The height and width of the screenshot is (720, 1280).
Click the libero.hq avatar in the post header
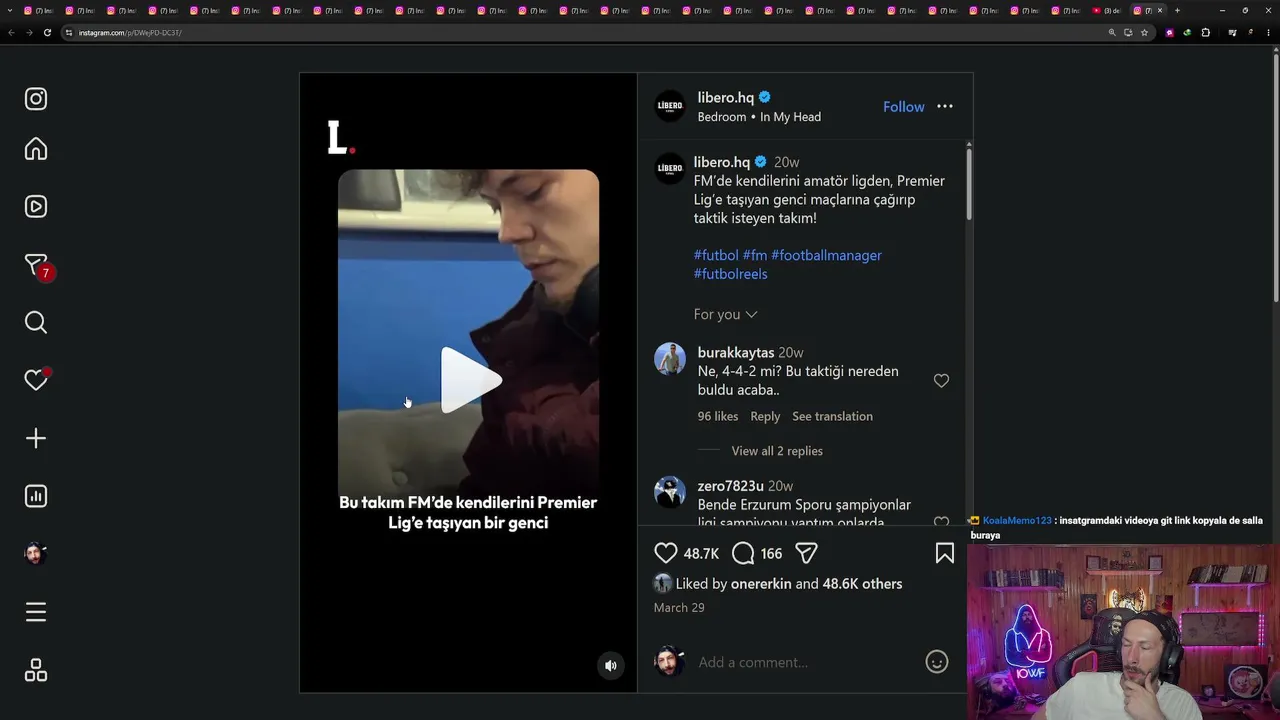[x=670, y=107]
